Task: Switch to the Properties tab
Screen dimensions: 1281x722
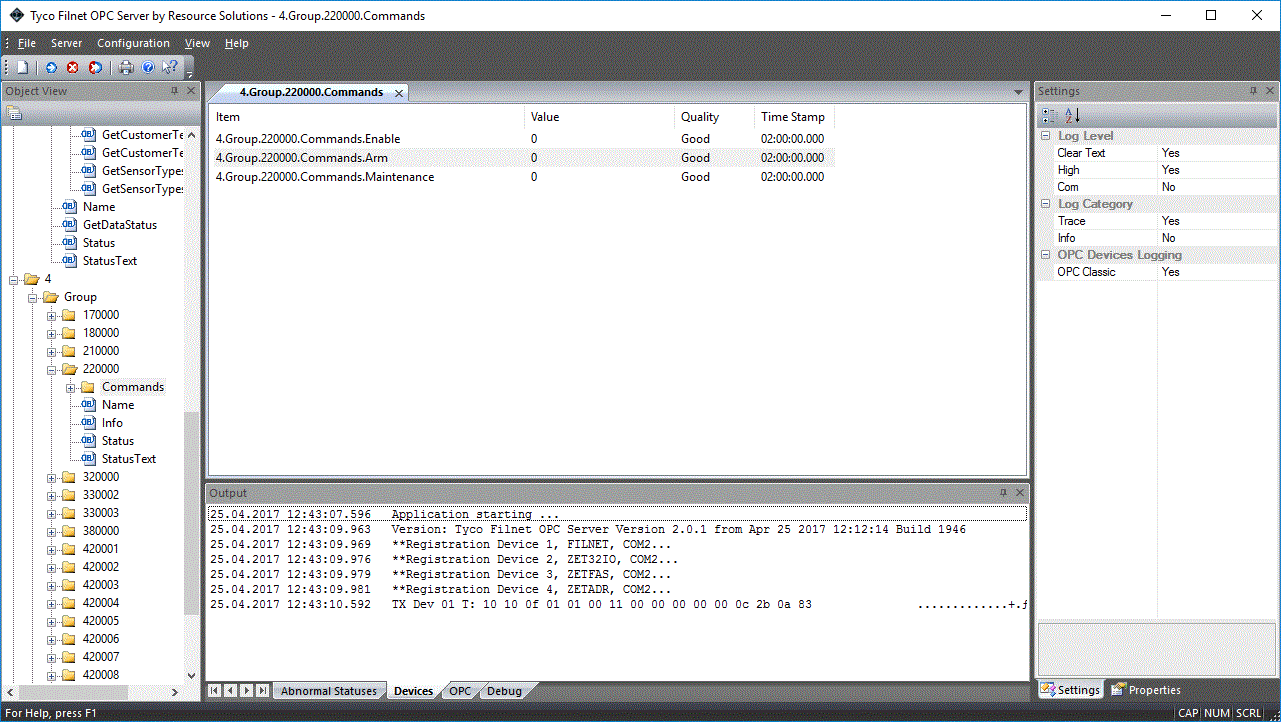Action: pyautogui.click(x=1146, y=690)
